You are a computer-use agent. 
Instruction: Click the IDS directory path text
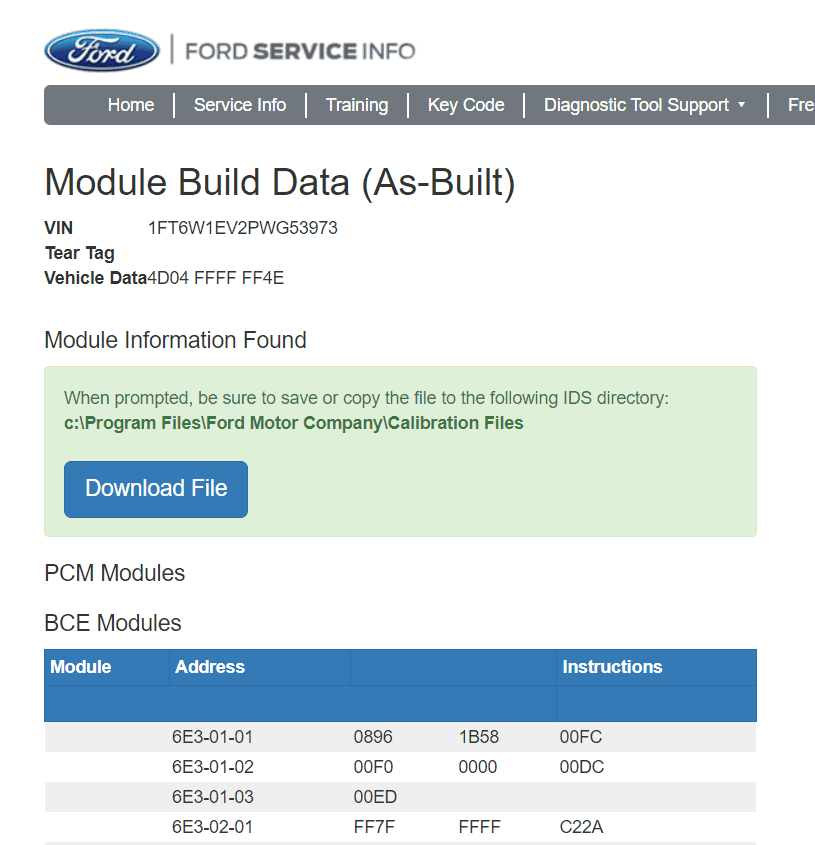click(295, 423)
